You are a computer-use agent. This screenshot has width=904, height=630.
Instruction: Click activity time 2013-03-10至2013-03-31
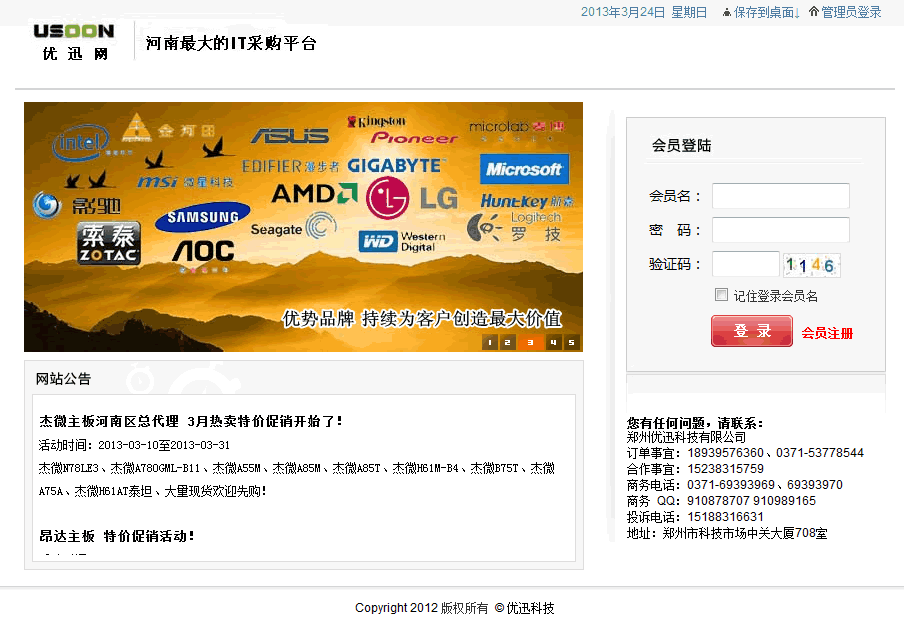(x=164, y=445)
